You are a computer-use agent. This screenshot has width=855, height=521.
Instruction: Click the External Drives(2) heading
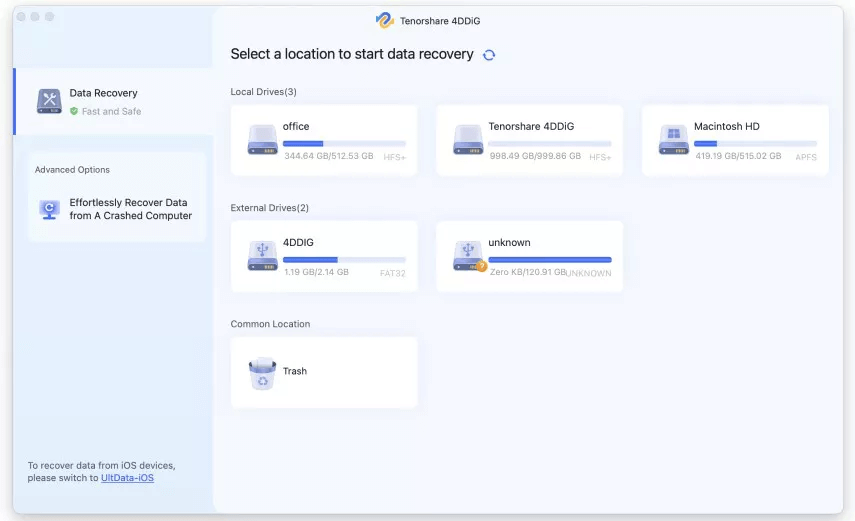[x=269, y=208]
